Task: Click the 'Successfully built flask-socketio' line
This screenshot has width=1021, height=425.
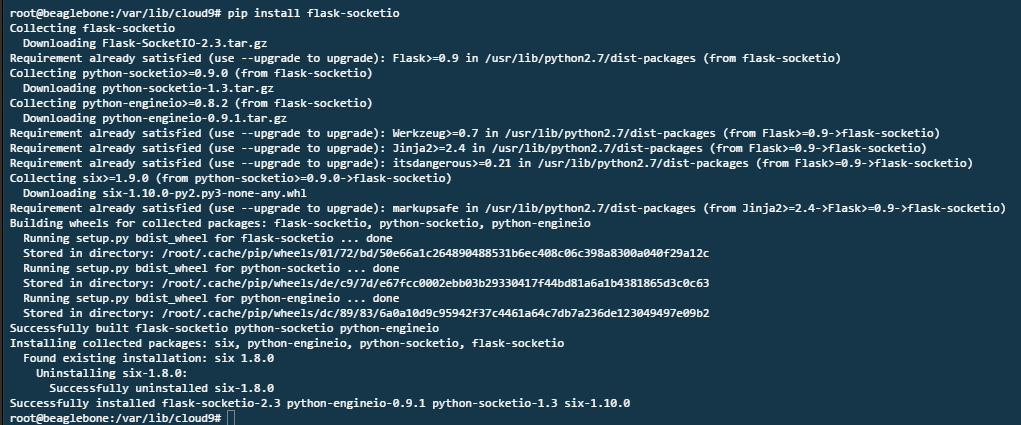Action: point(225,327)
